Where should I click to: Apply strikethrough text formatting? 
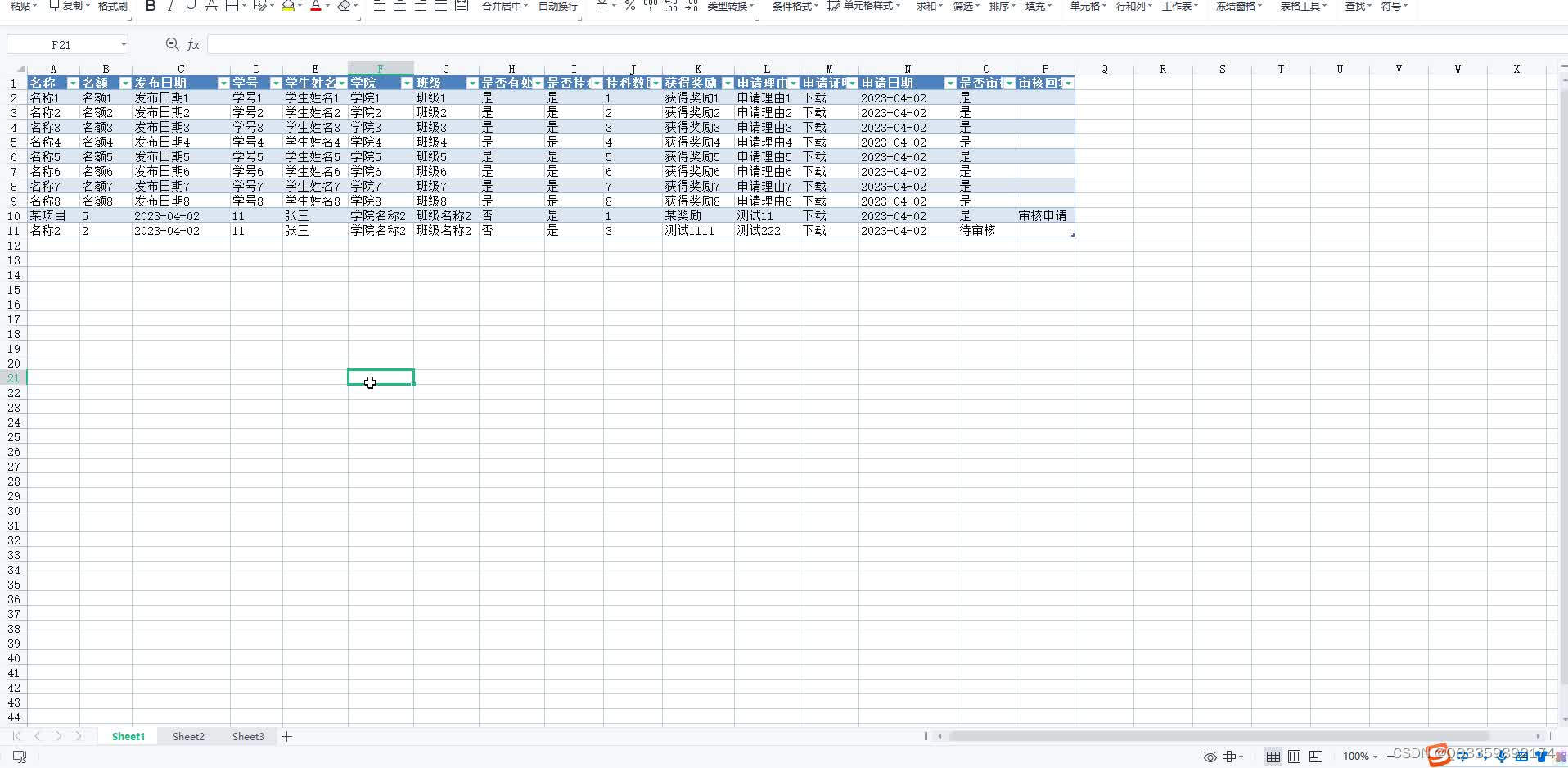coord(211,6)
